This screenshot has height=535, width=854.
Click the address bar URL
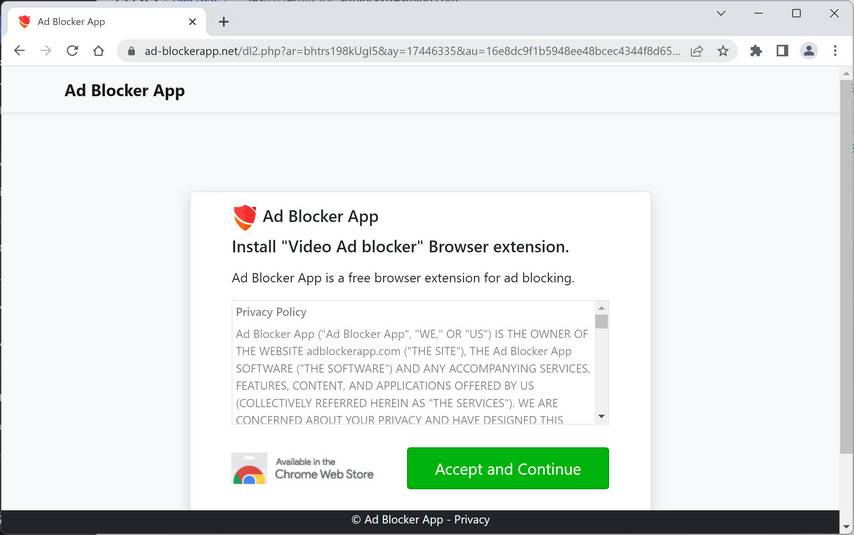[412, 51]
